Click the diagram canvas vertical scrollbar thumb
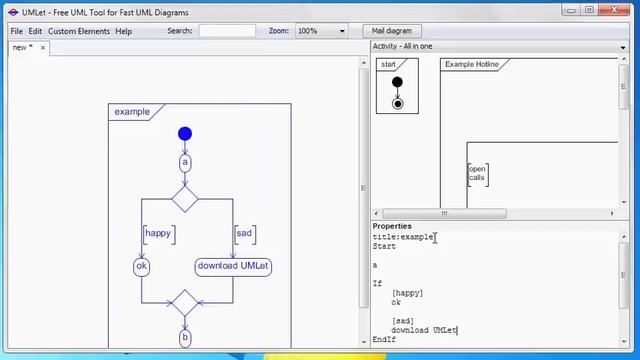The height and width of the screenshot is (360, 640). 363,188
